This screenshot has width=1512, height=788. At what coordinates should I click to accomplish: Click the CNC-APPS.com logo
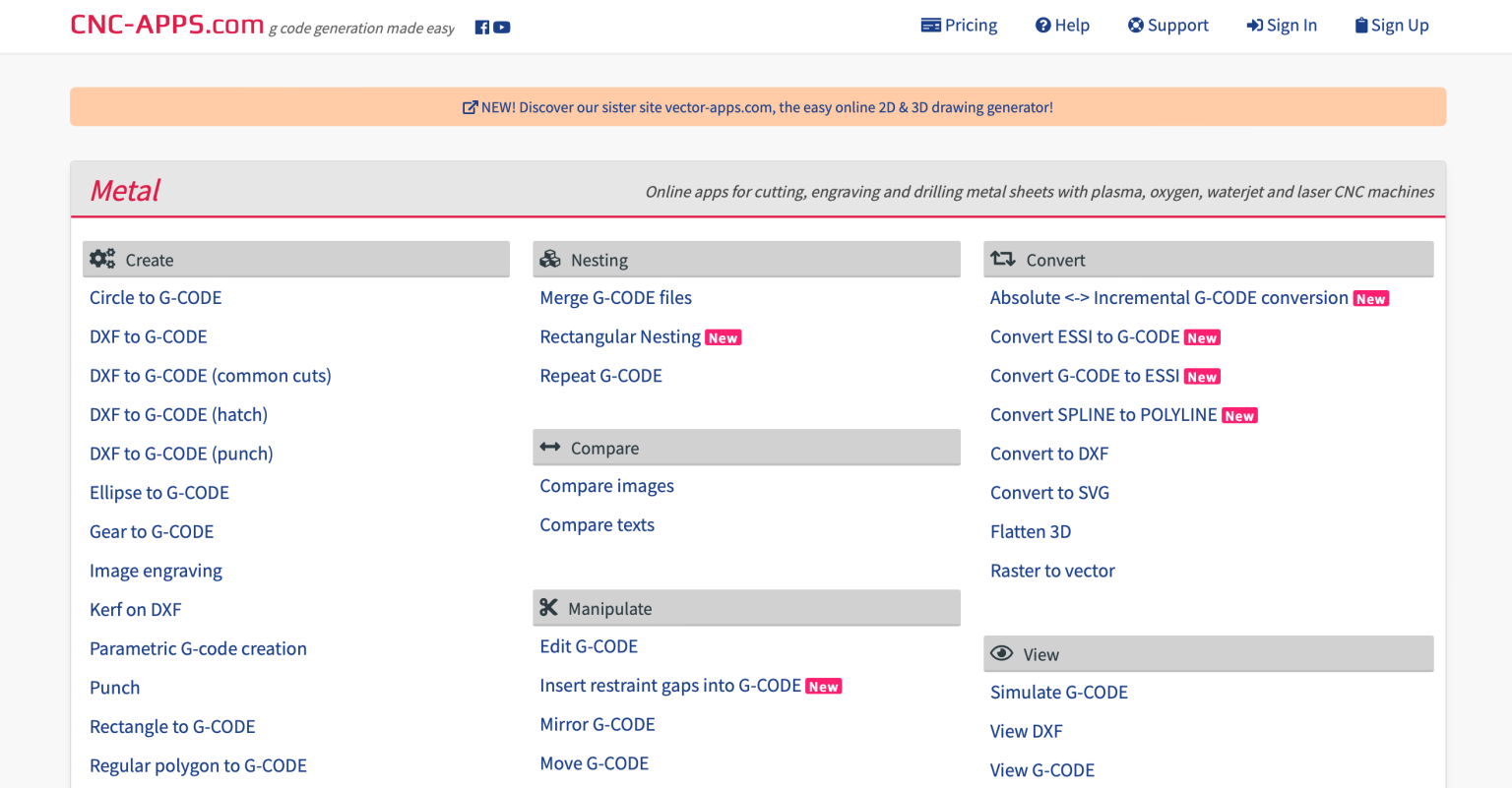pyautogui.click(x=167, y=25)
